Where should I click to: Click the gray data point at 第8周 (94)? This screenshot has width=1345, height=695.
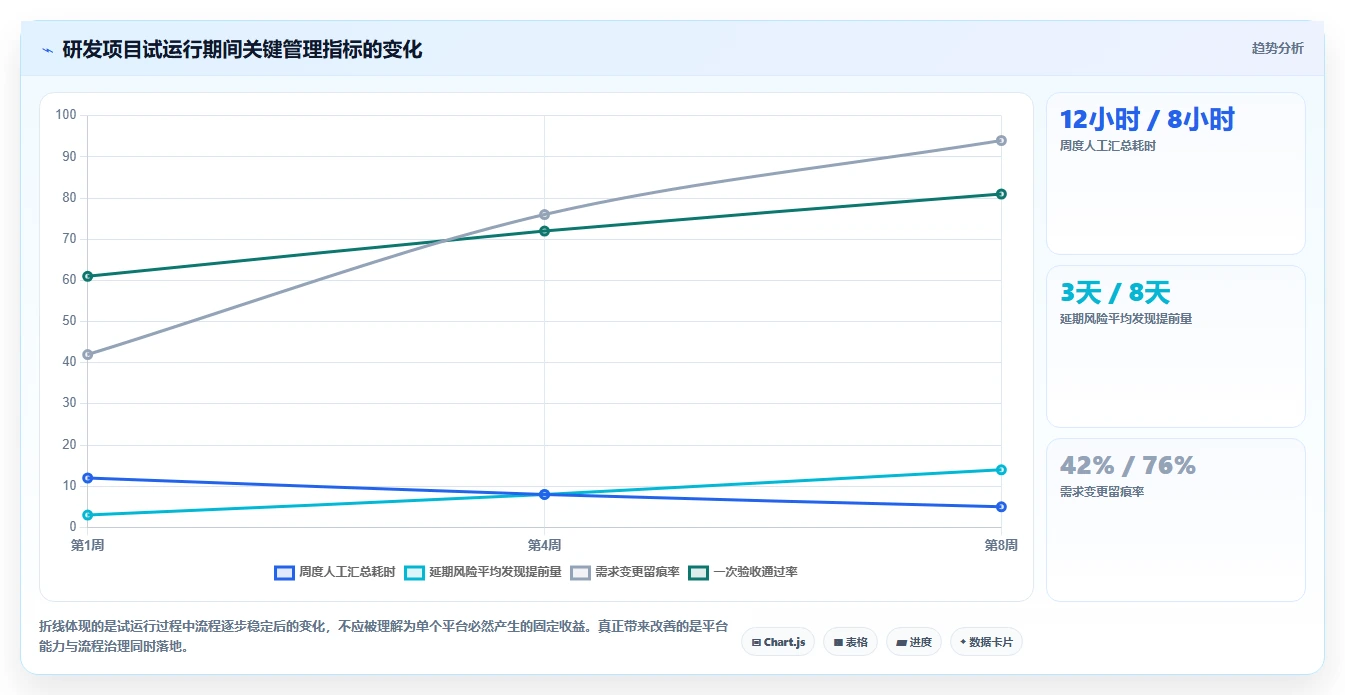pyautogui.click(x=1001, y=140)
